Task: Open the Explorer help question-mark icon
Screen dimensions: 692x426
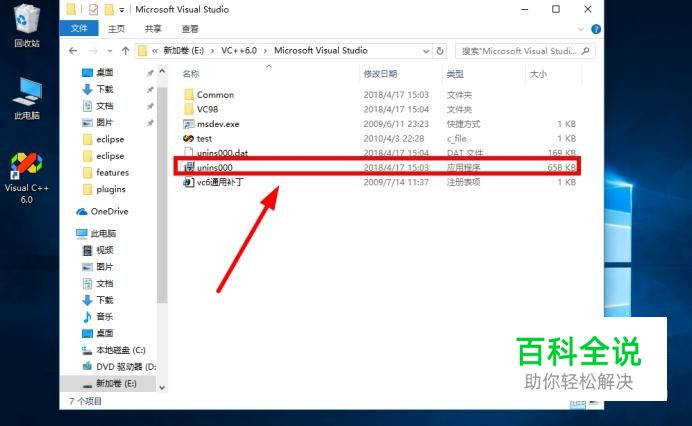Action: [x=596, y=29]
